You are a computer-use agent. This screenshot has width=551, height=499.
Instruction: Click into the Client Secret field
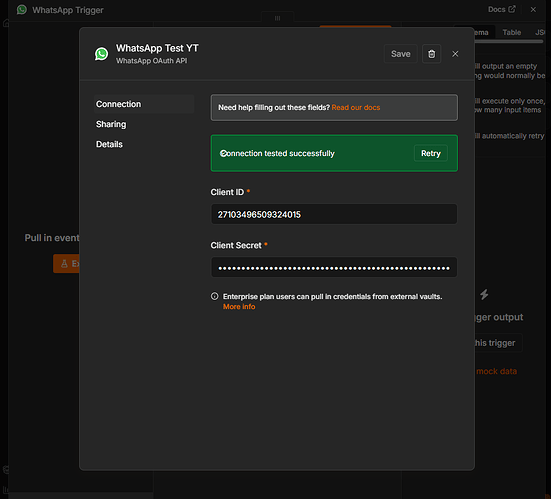tap(334, 267)
